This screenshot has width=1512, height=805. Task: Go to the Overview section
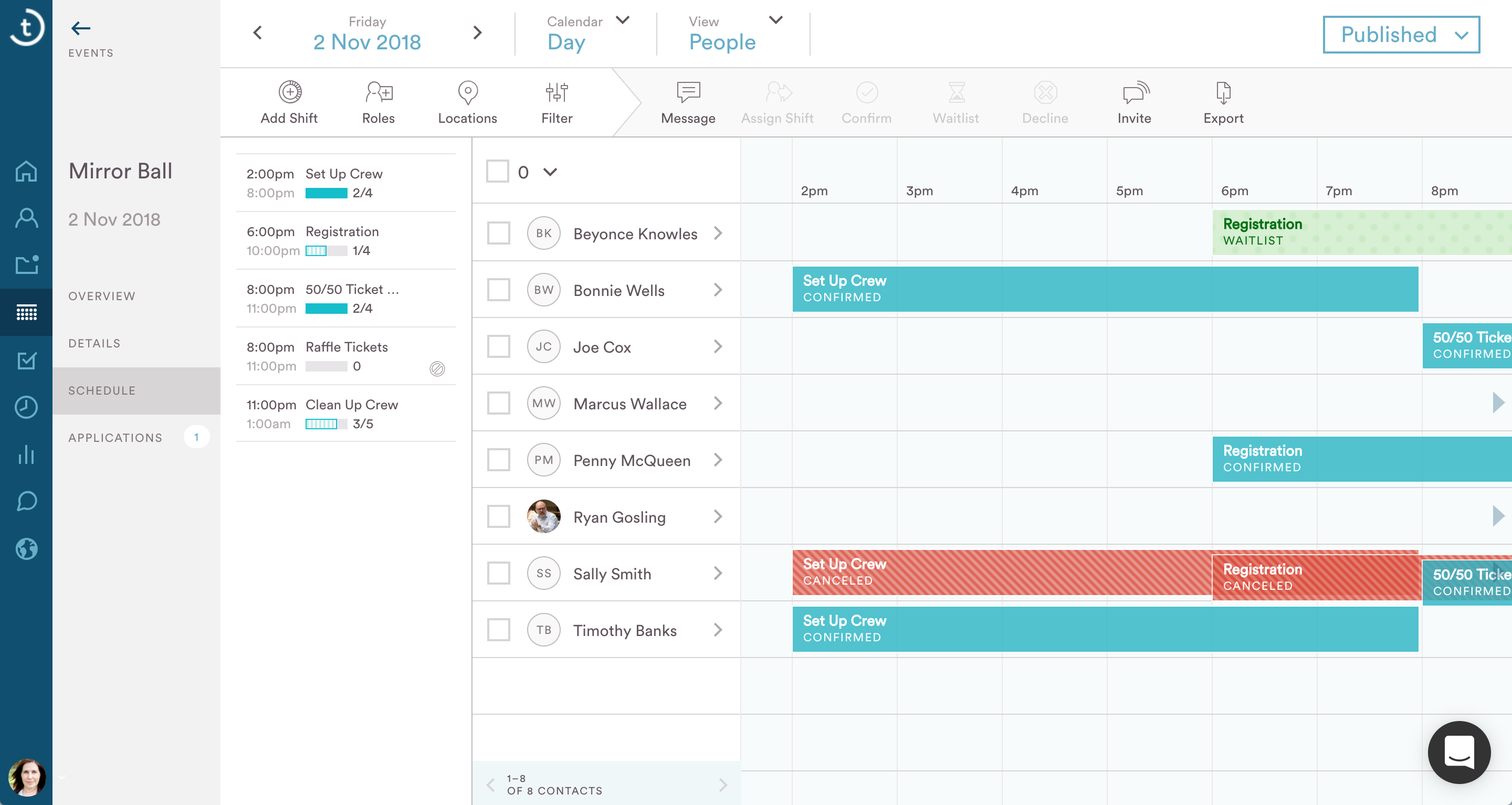tap(101, 296)
